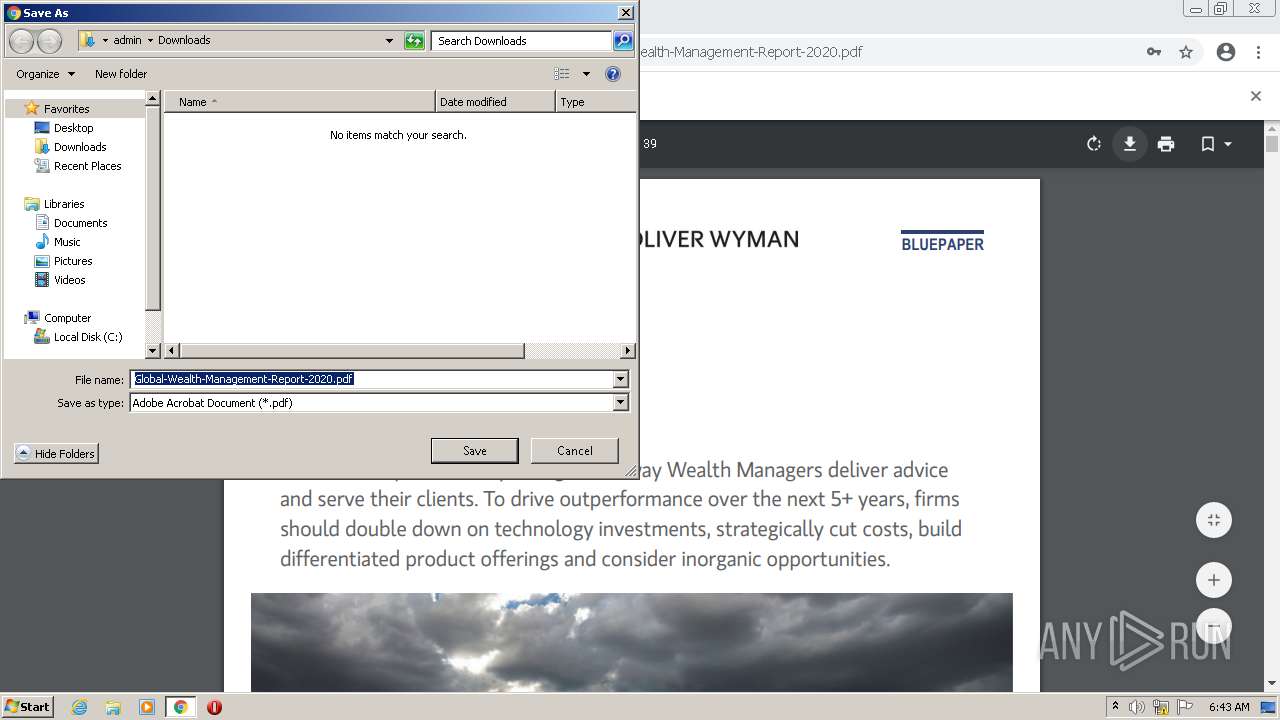Print the PDF document
Viewport: 1280px width, 720px height.
(1166, 144)
